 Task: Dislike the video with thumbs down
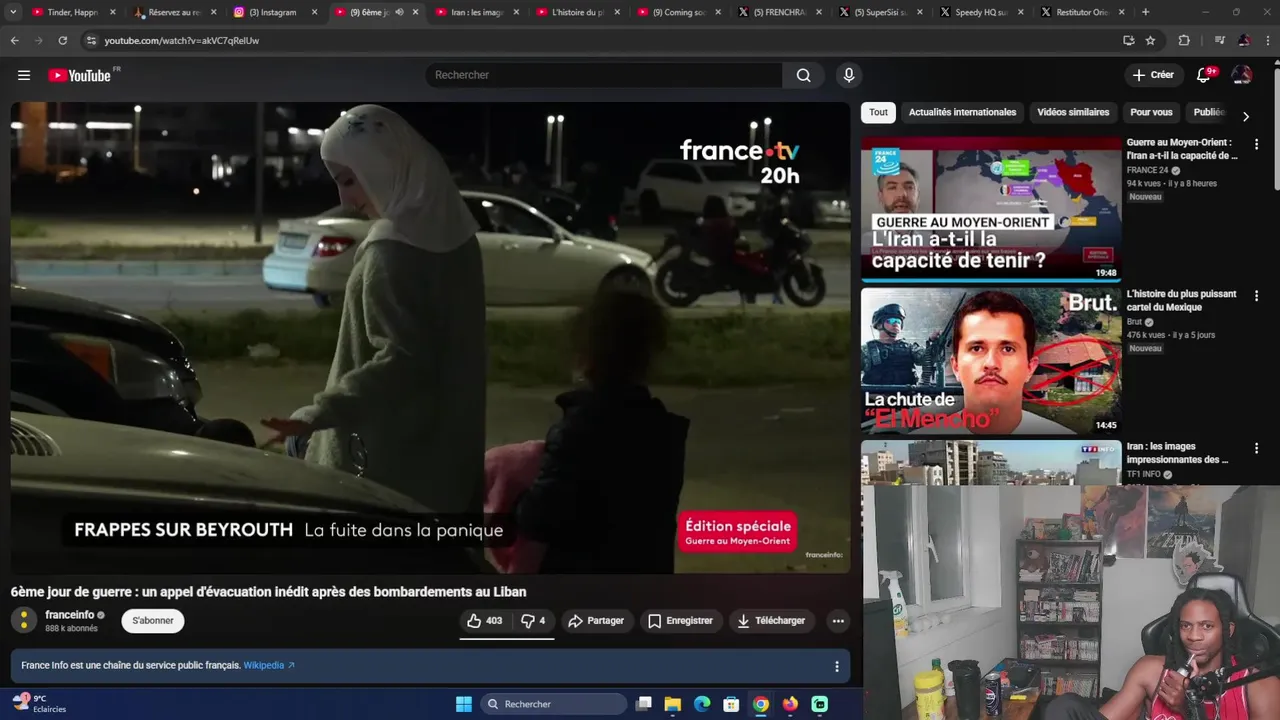tap(533, 621)
